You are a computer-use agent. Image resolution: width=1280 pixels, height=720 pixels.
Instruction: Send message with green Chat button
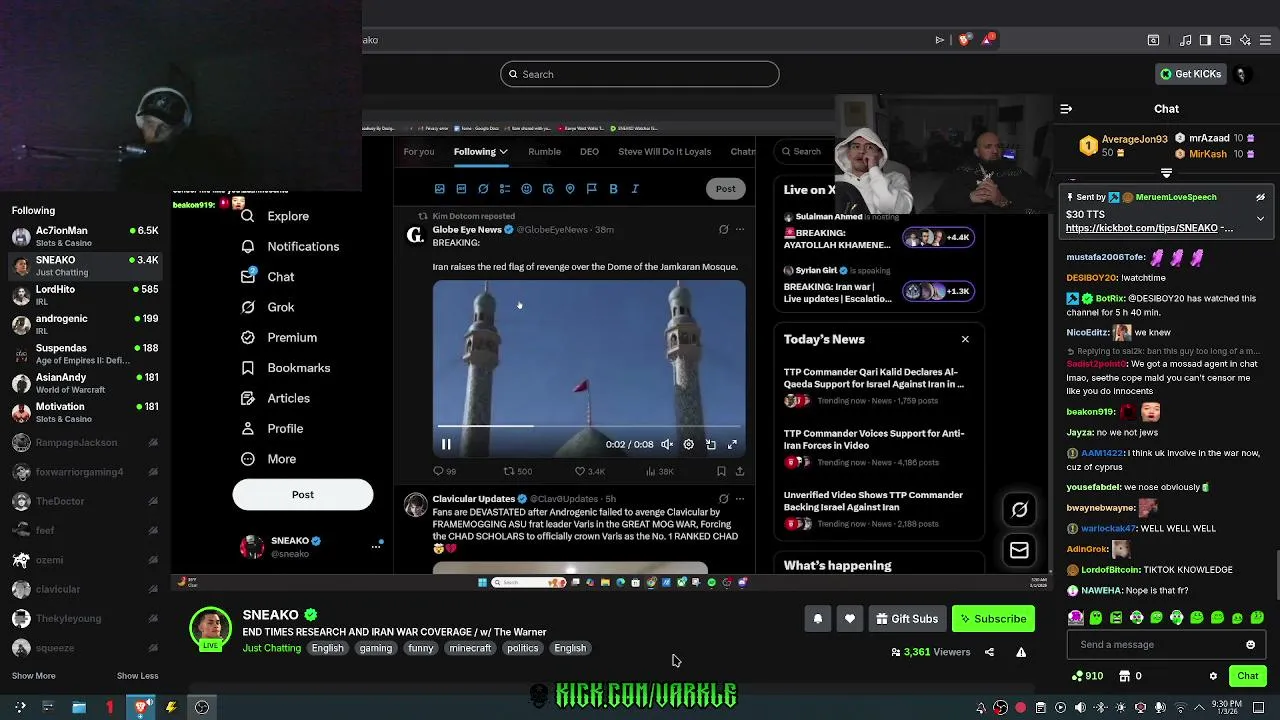[1247, 676]
